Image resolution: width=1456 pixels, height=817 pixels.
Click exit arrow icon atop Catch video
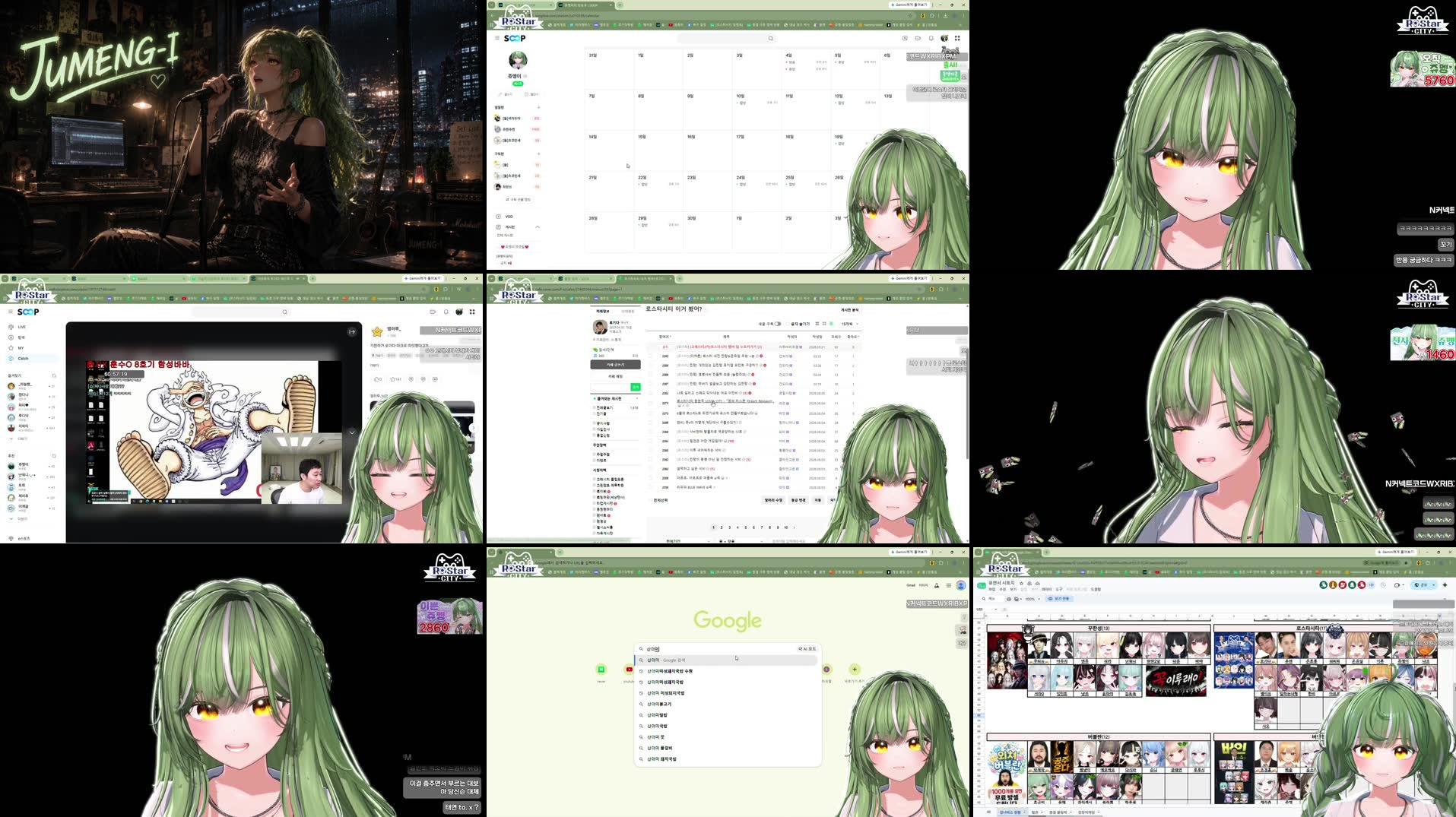(352, 331)
